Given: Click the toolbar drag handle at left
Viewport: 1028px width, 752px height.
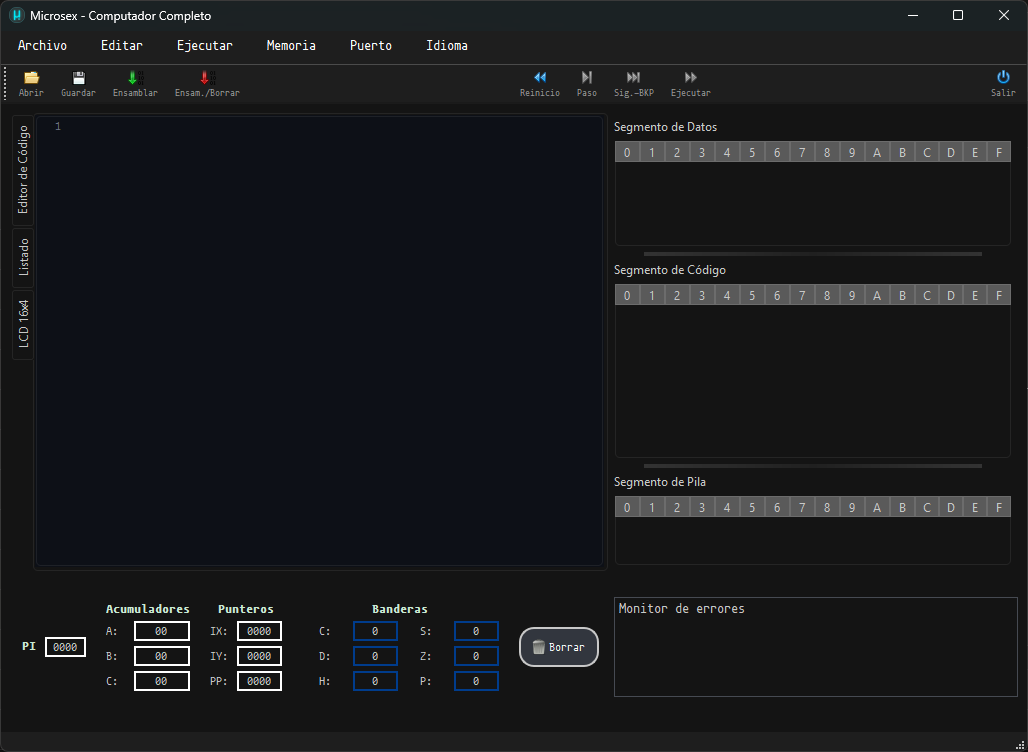Looking at the screenshot, I should click(5, 84).
